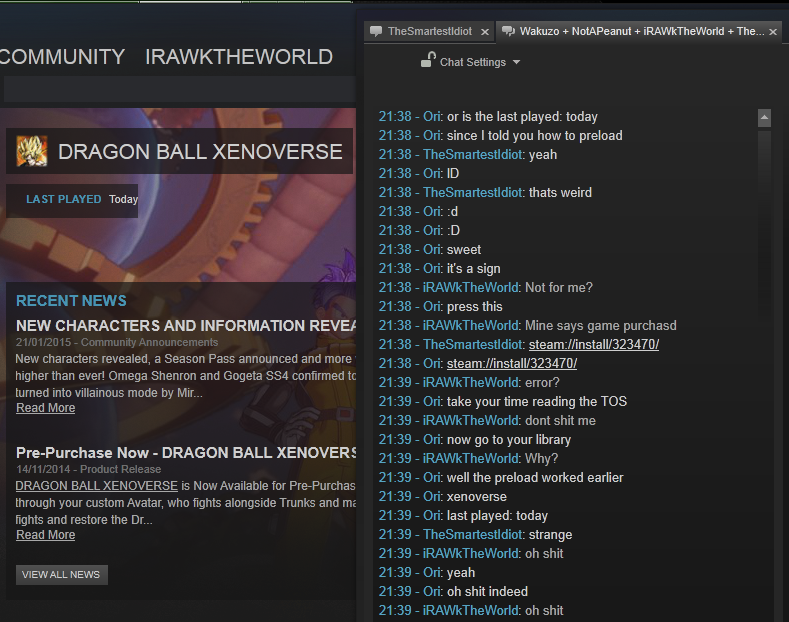
Task: Close the TheSmartestIdiot chat tab
Action: pyautogui.click(x=485, y=32)
